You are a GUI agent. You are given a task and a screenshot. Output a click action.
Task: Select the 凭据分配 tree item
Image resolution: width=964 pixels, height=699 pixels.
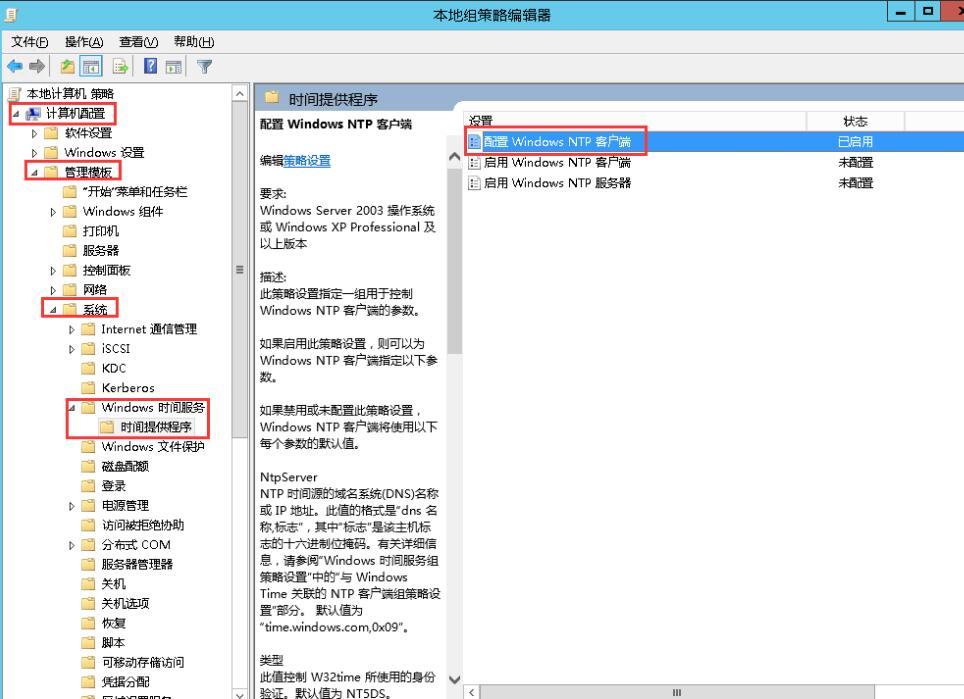(x=125, y=682)
